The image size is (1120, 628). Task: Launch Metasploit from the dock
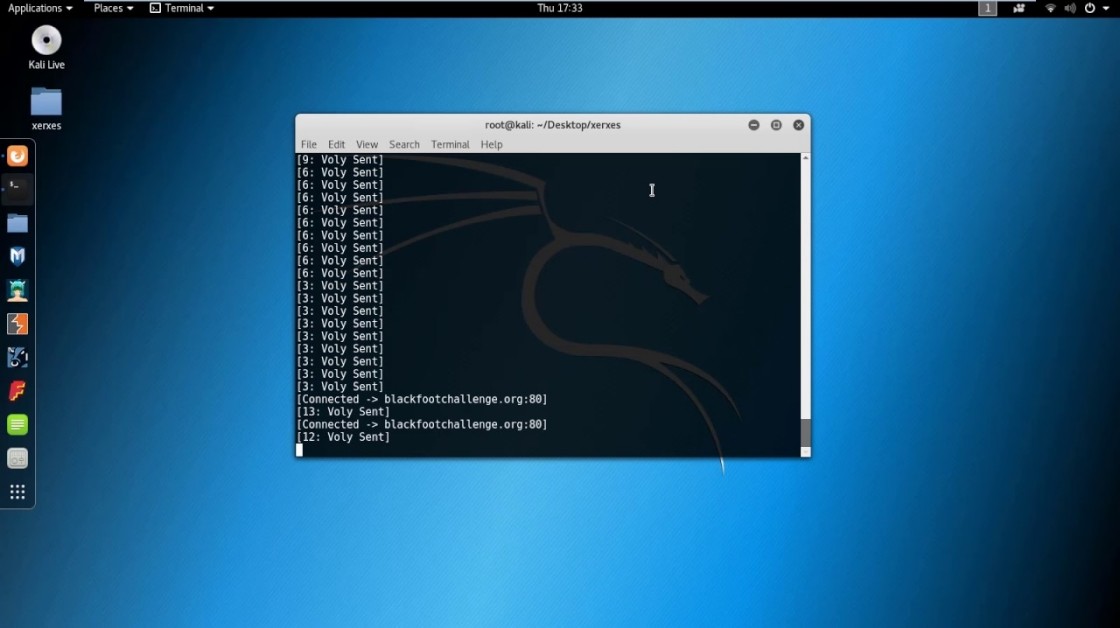pyautogui.click(x=17, y=256)
